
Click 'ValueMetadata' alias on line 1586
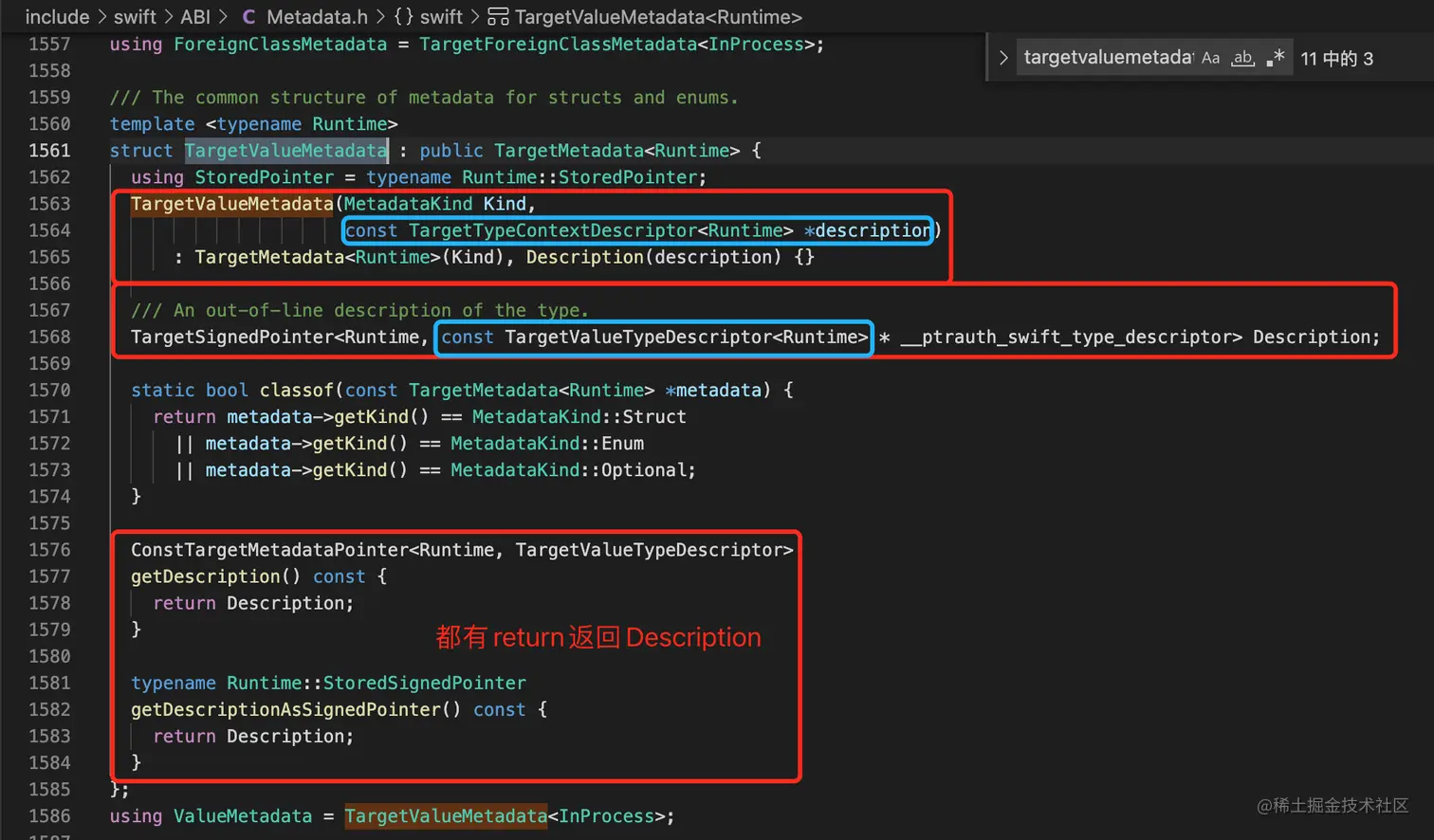243,816
